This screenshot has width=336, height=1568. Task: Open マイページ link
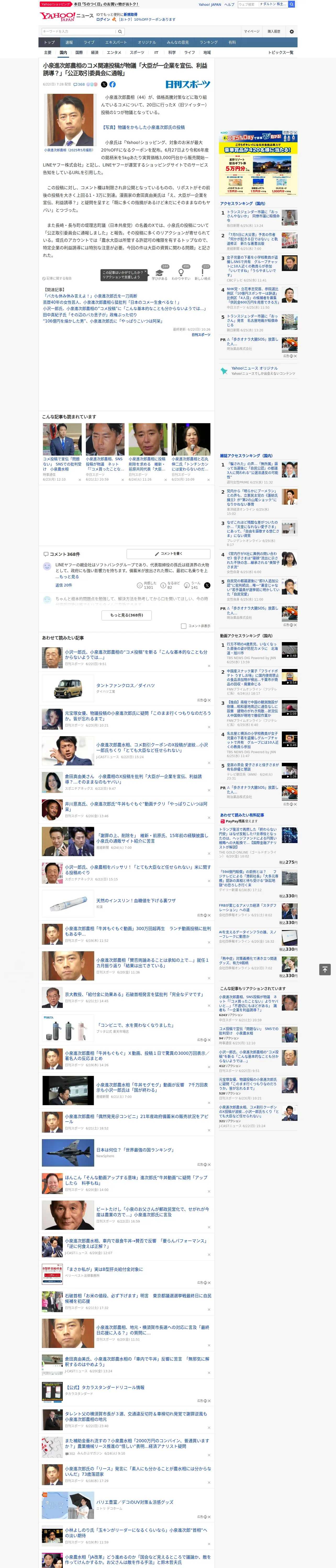[x=252, y=31]
